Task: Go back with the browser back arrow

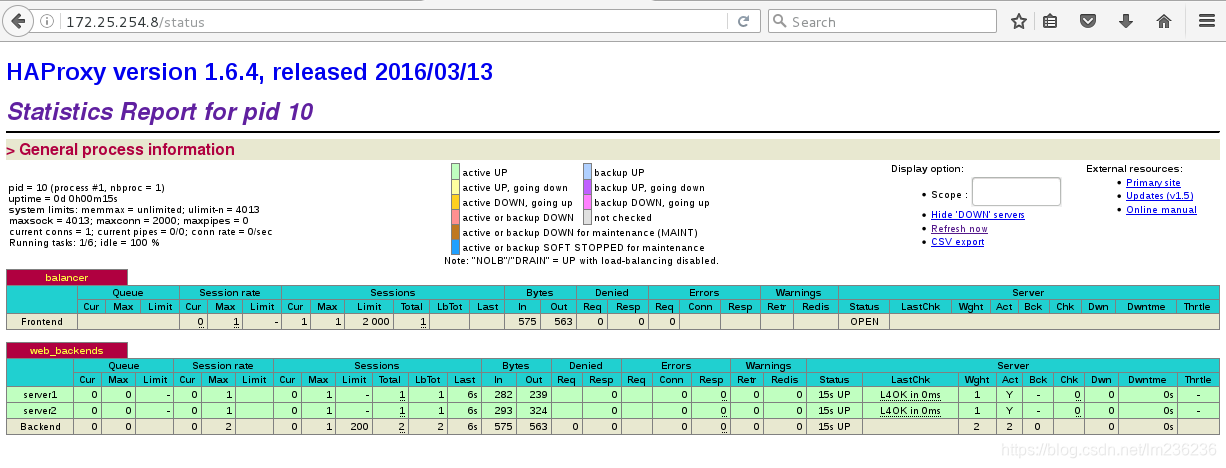Action: coord(19,21)
